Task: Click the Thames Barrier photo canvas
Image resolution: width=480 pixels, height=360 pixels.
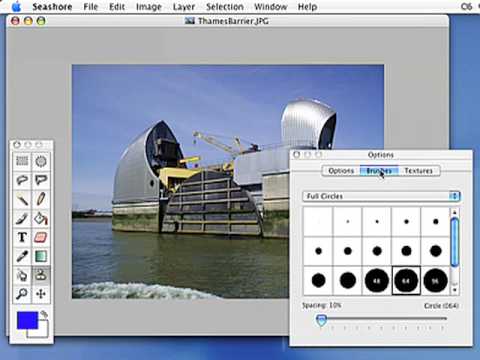Action: (x=228, y=181)
